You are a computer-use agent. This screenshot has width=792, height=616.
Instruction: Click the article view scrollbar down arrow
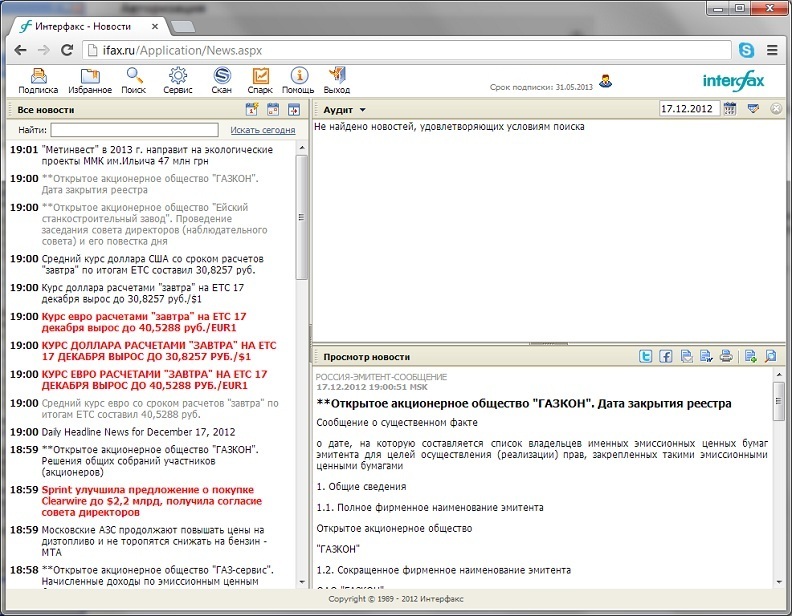tap(778, 582)
